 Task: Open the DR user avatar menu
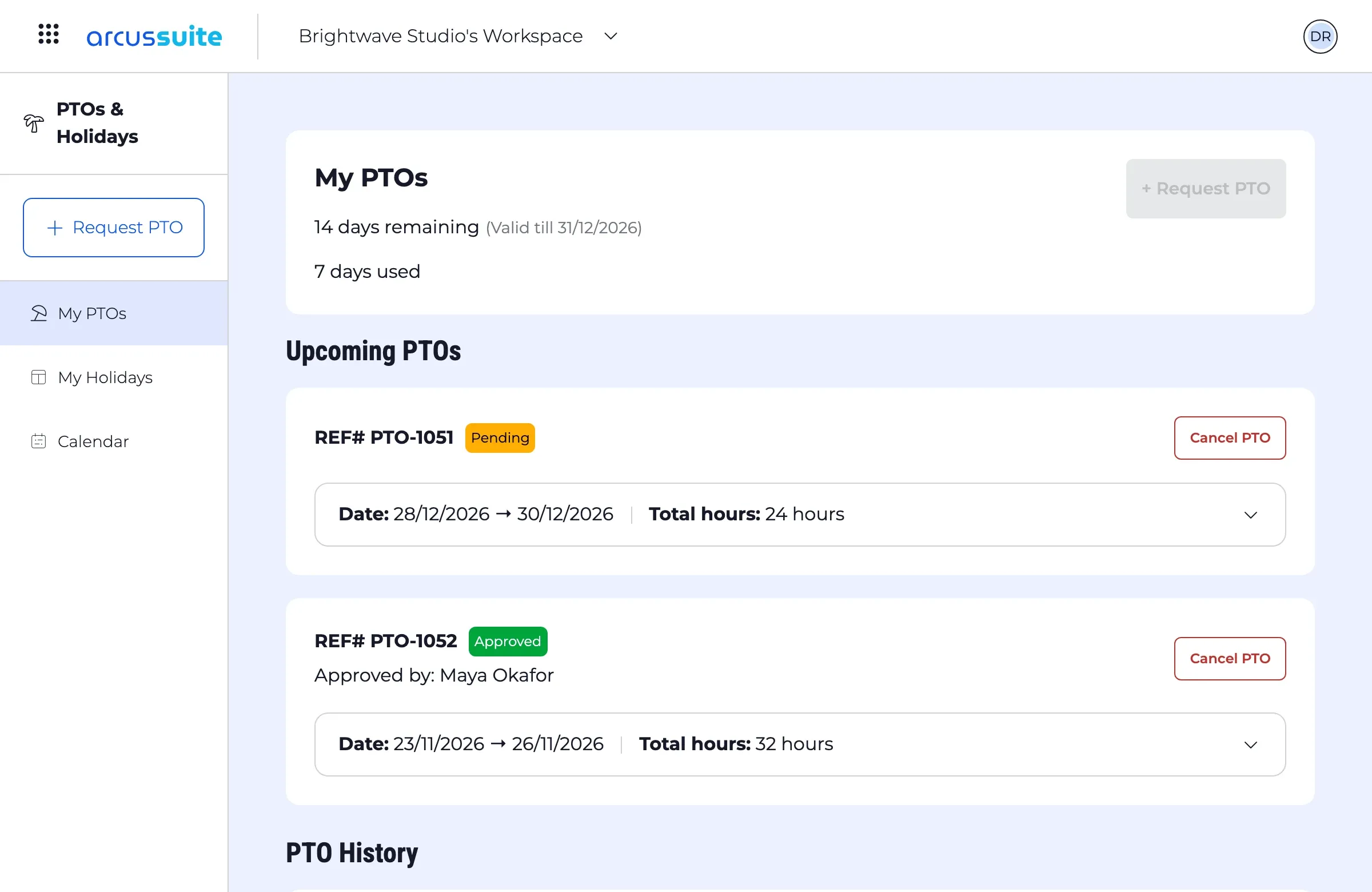[1320, 37]
